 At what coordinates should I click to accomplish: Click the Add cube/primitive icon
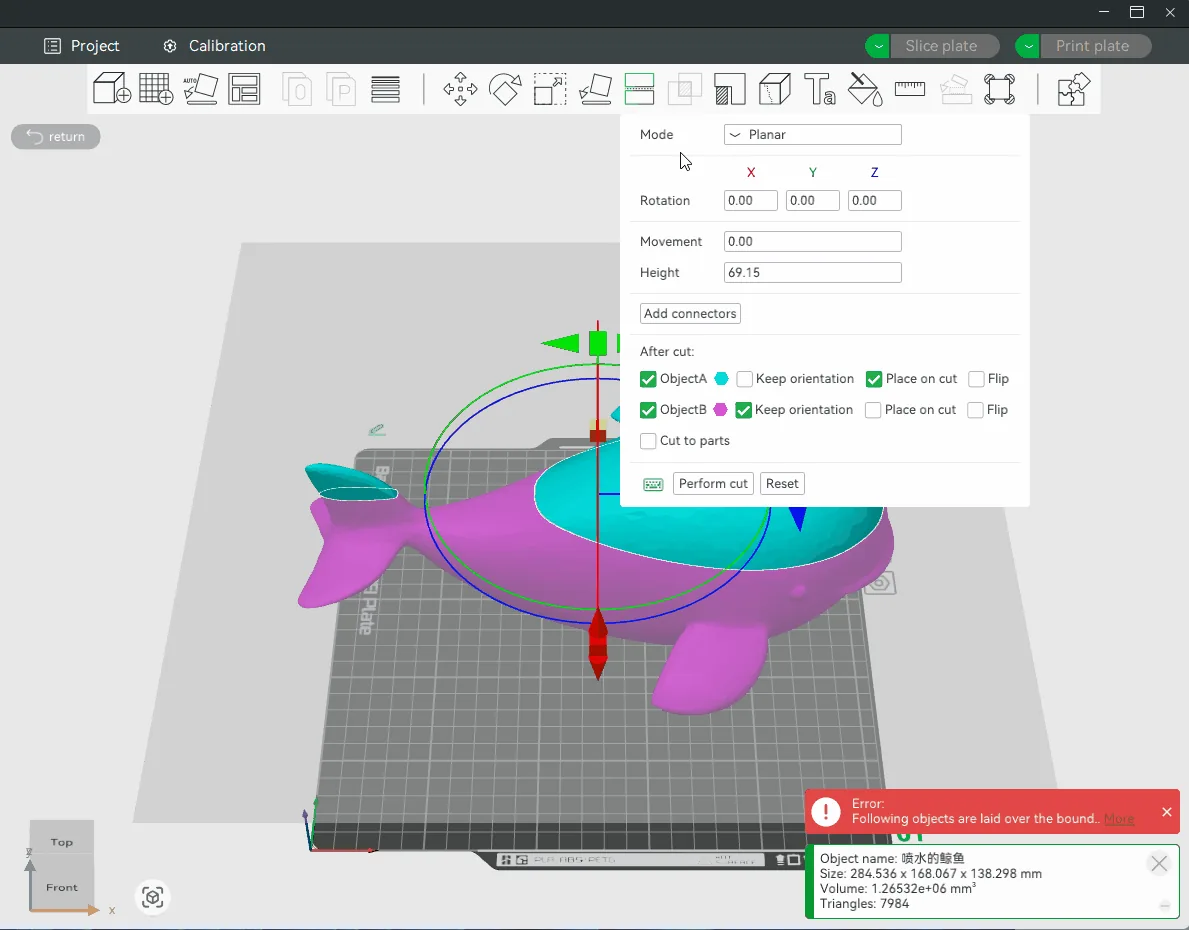(x=112, y=89)
